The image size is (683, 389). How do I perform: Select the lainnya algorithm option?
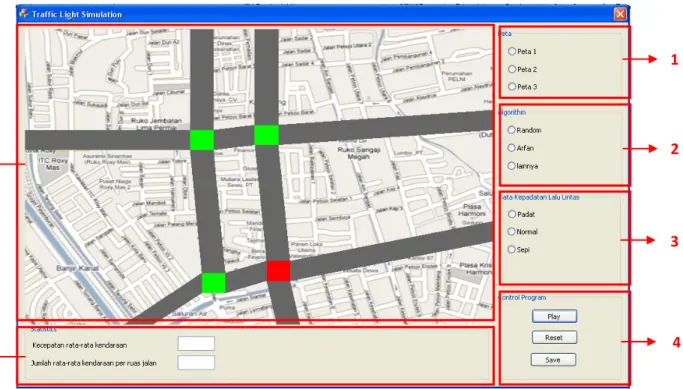click(512, 166)
